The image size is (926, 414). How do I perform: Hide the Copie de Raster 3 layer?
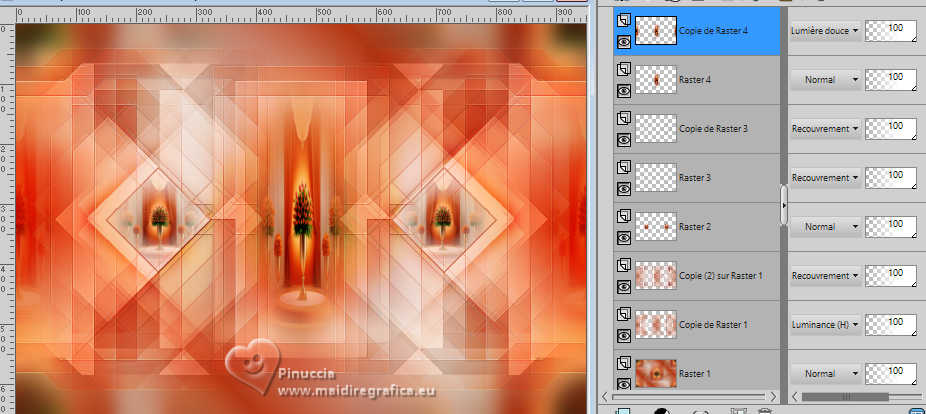pos(624,140)
